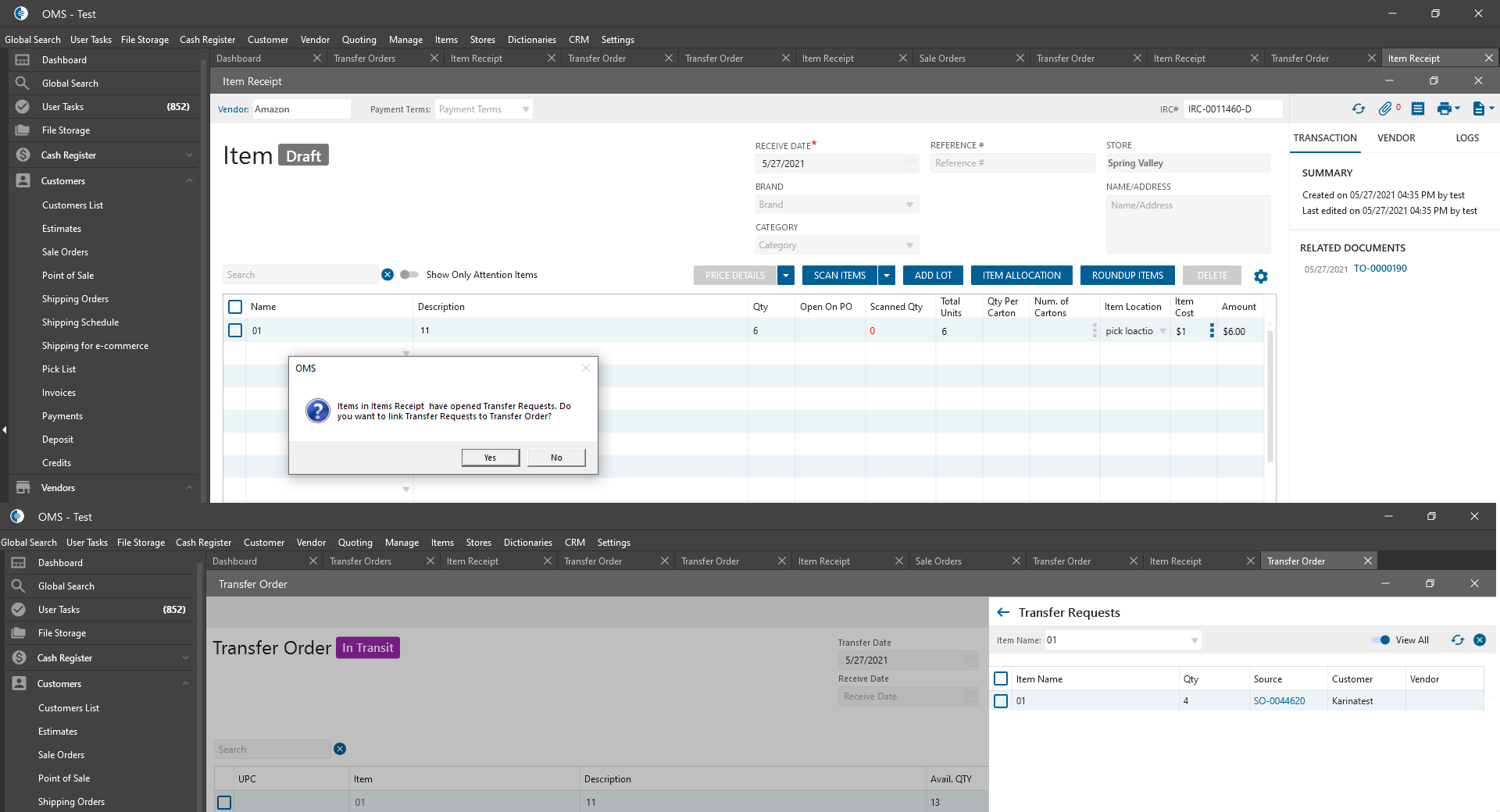Switch to the LOGS tab
The height and width of the screenshot is (812, 1500).
pyautogui.click(x=1466, y=138)
